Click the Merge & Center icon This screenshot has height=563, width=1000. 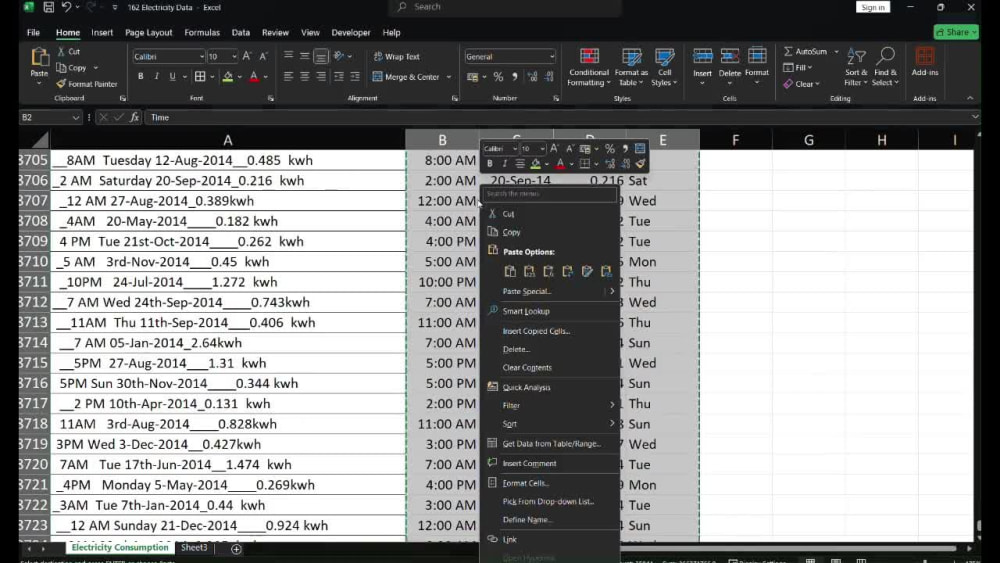[x=378, y=77]
